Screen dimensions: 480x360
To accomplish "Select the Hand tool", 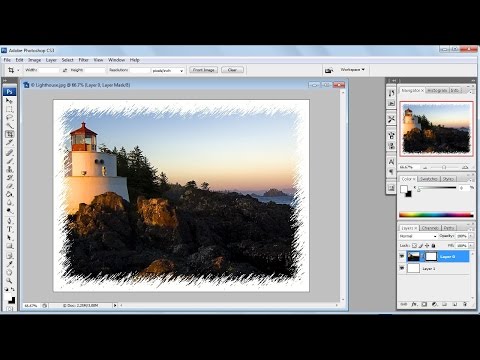I will coord(9,273).
